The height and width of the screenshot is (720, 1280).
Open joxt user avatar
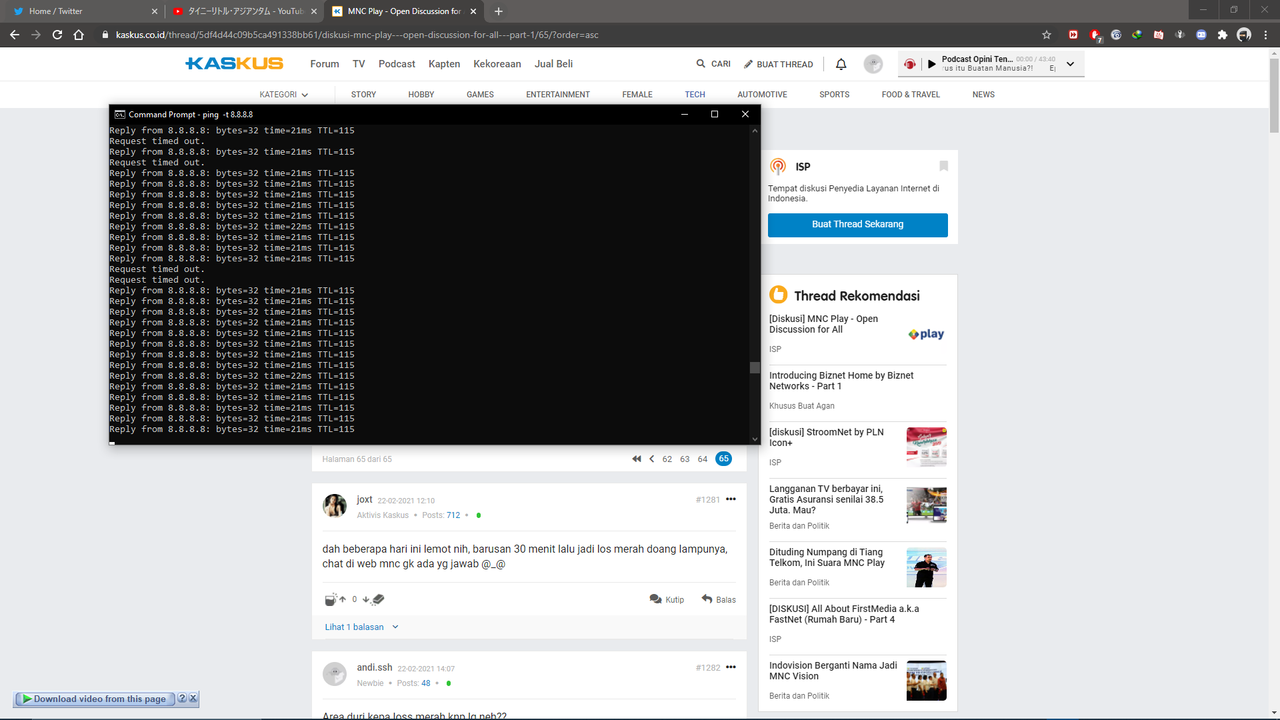[x=335, y=505]
